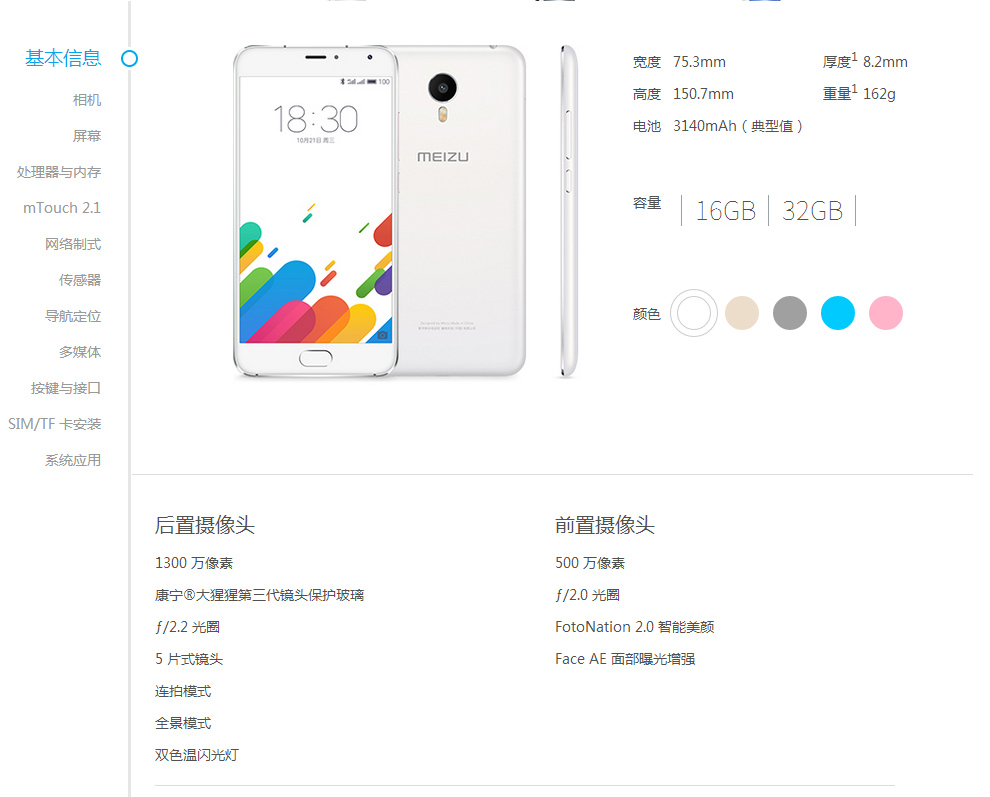Screen dimensions: 990x797
Task: Select 系统应用 sidebar item
Action: click(x=73, y=460)
